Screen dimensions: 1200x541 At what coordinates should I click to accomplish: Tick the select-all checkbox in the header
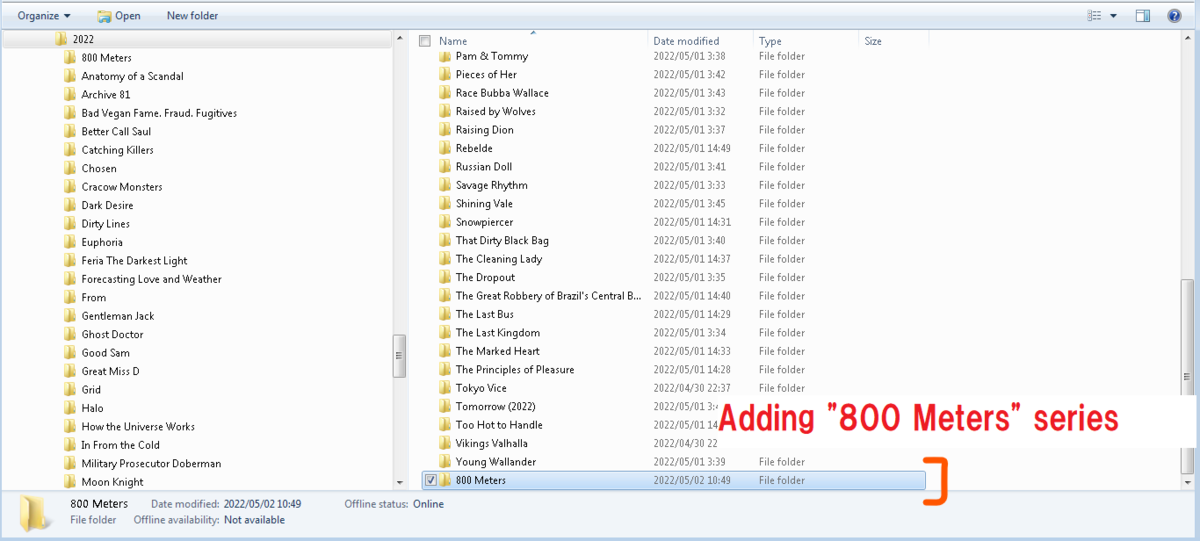pyautogui.click(x=425, y=41)
